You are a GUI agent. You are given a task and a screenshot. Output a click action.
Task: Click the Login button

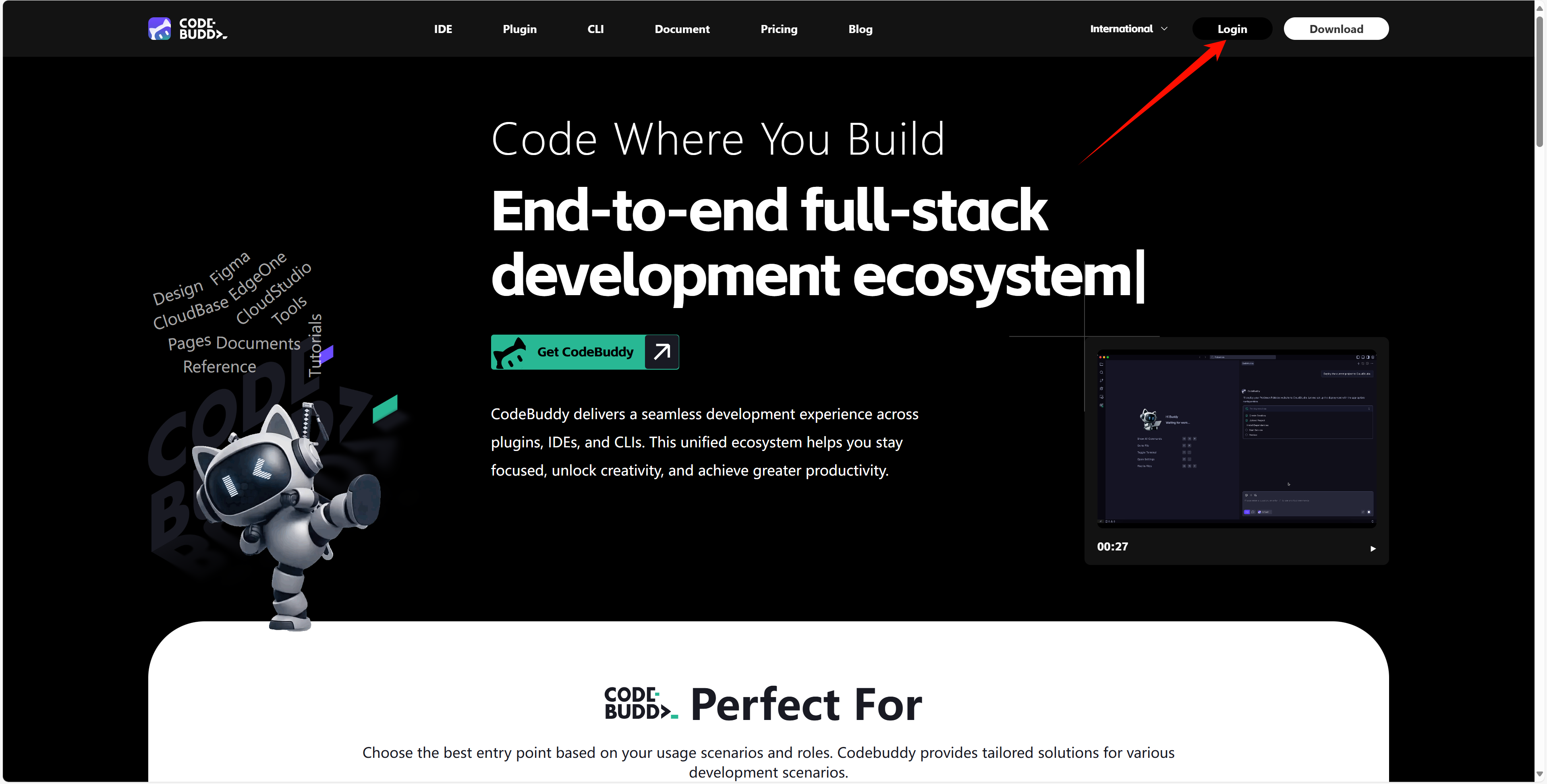1232,29
